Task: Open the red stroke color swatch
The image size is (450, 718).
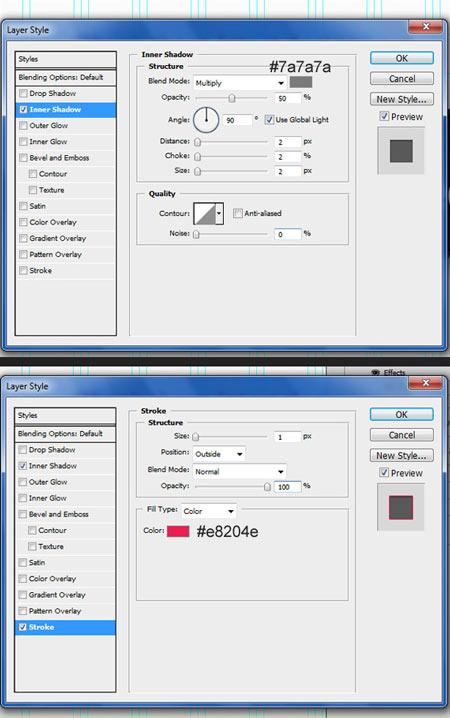Action: tap(178, 531)
